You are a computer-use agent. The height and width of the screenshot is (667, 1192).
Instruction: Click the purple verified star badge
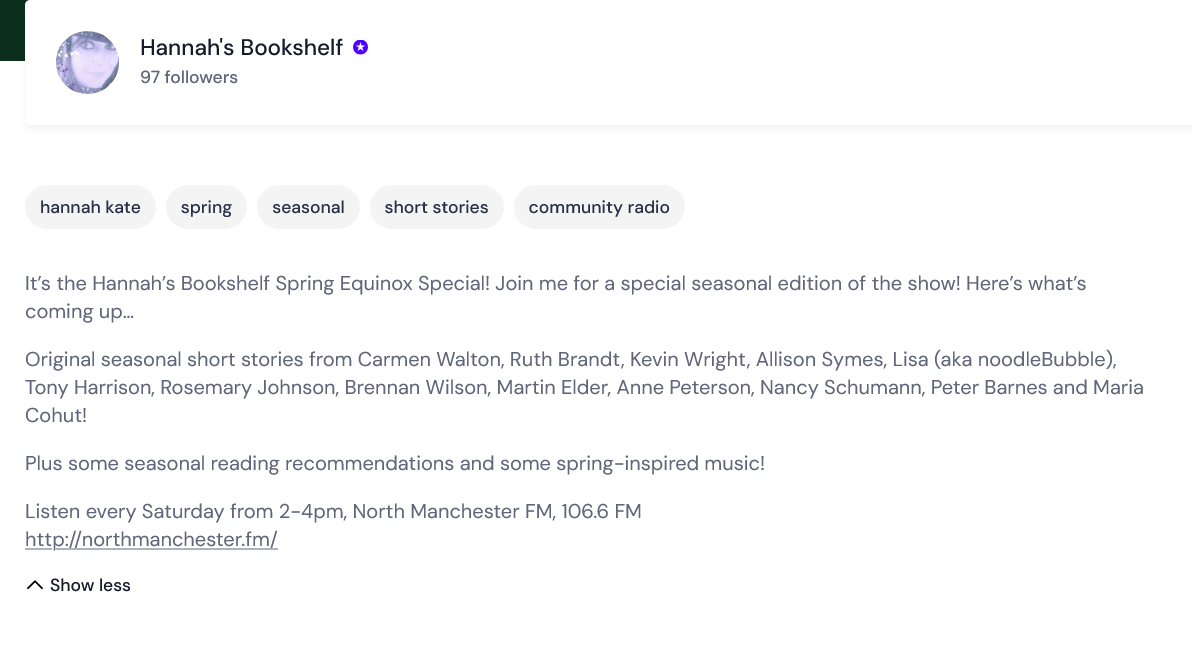(361, 47)
